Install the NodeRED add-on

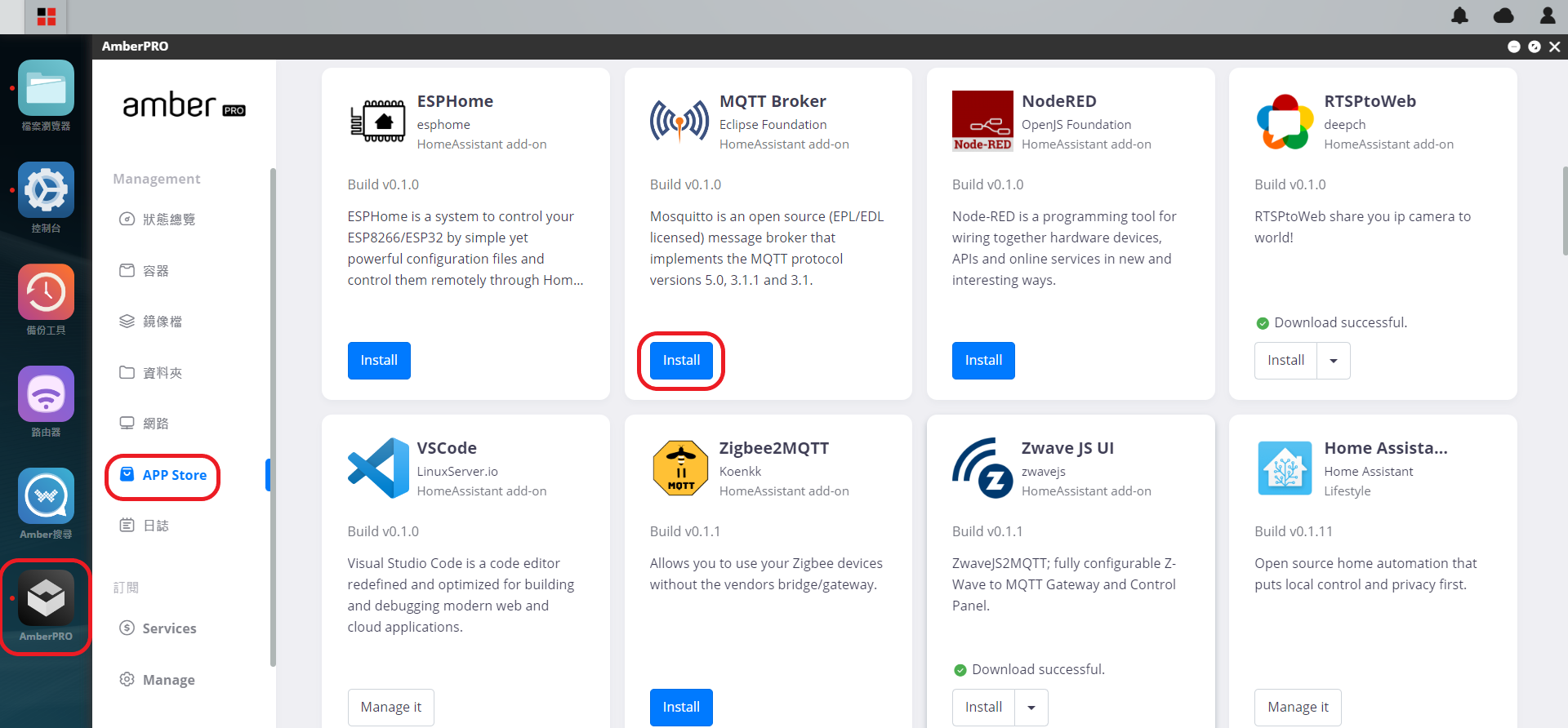click(983, 361)
